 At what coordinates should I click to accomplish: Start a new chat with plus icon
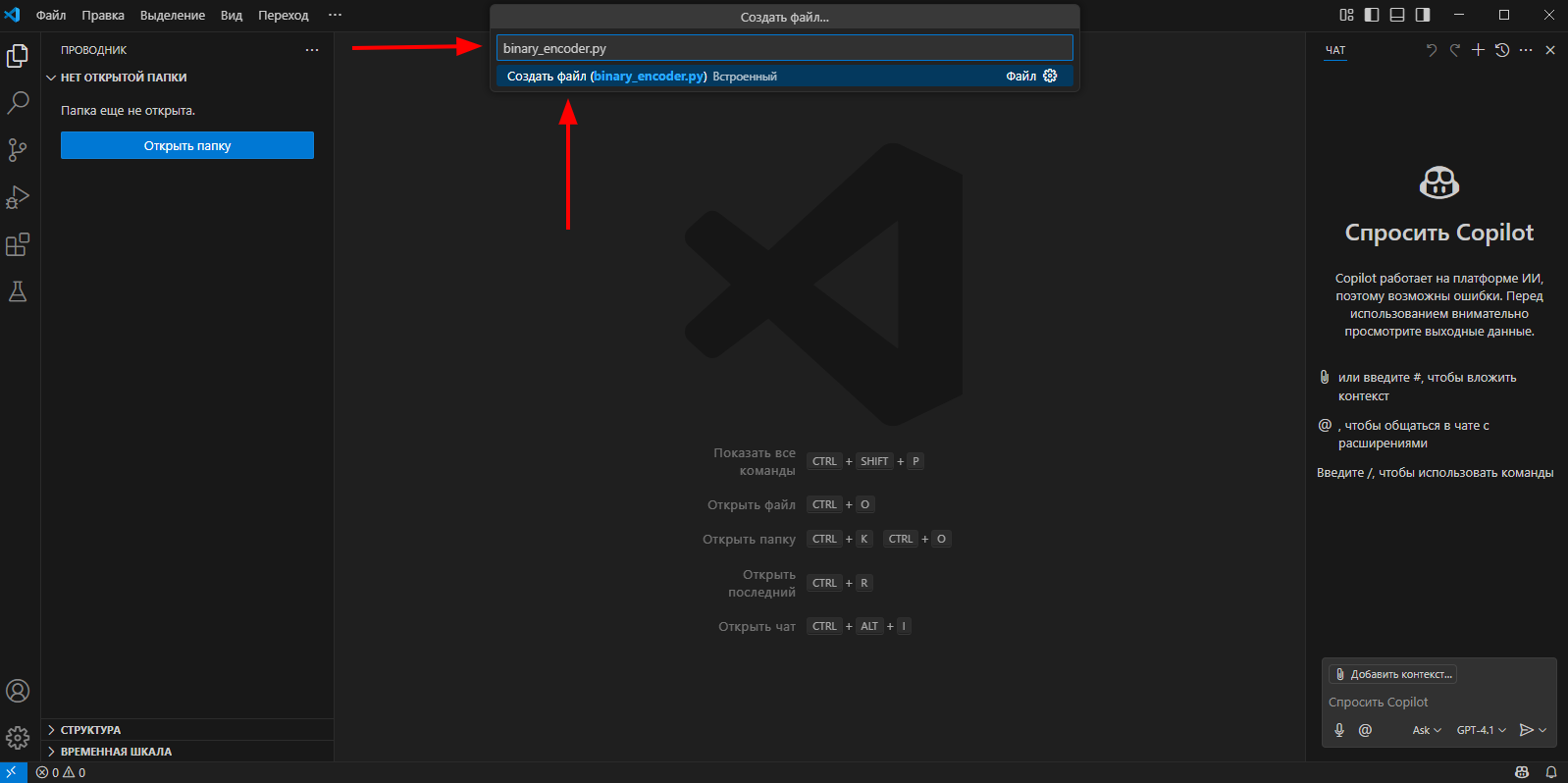click(x=1478, y=50)
